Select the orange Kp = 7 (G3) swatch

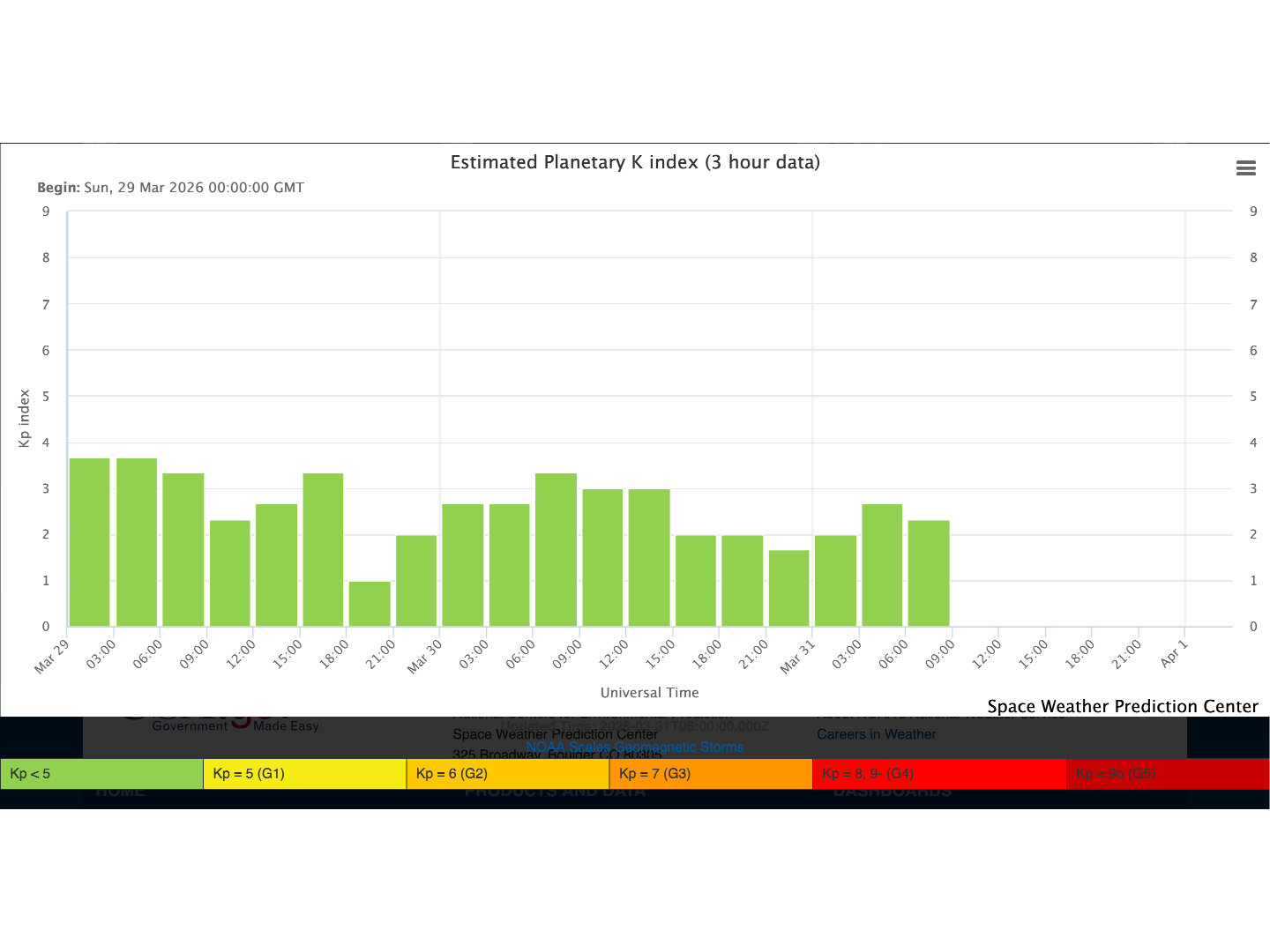pos(710,774)
